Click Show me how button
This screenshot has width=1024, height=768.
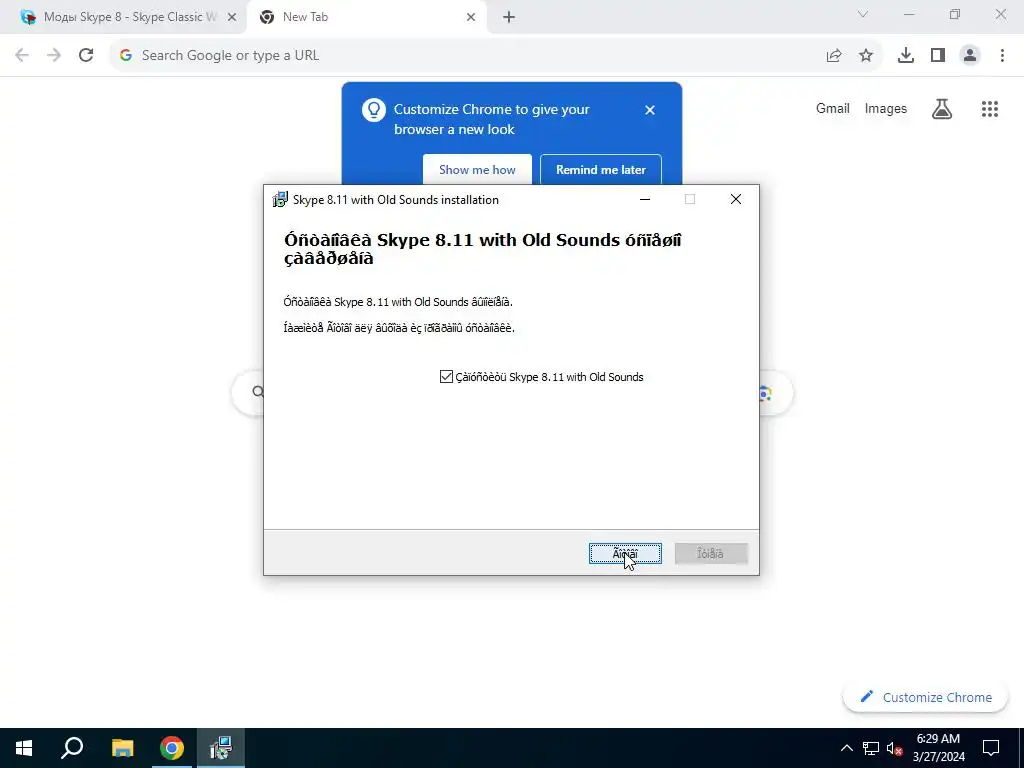click(477, 170)
